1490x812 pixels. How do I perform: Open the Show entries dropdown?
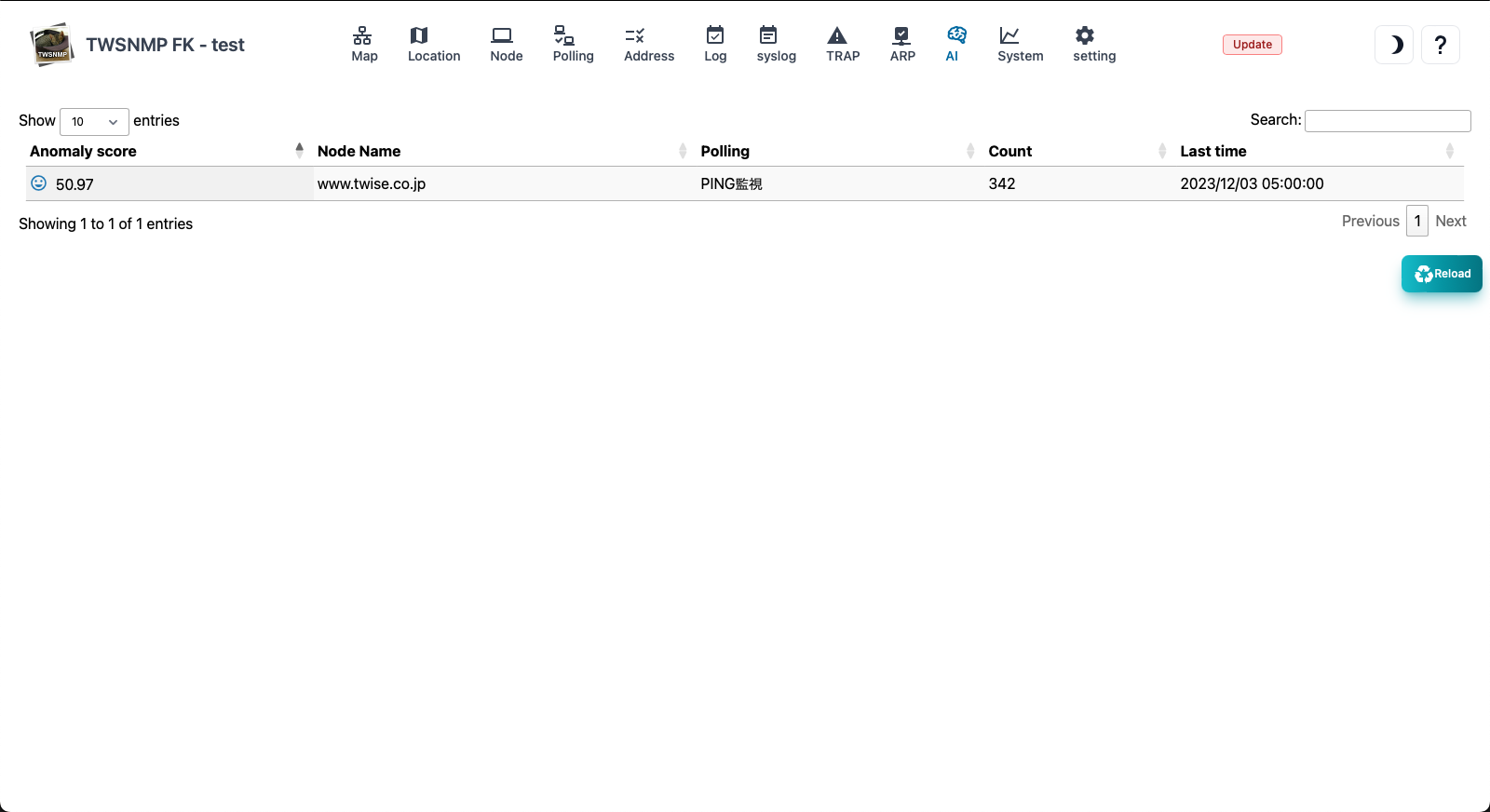[x=94, y=121]
